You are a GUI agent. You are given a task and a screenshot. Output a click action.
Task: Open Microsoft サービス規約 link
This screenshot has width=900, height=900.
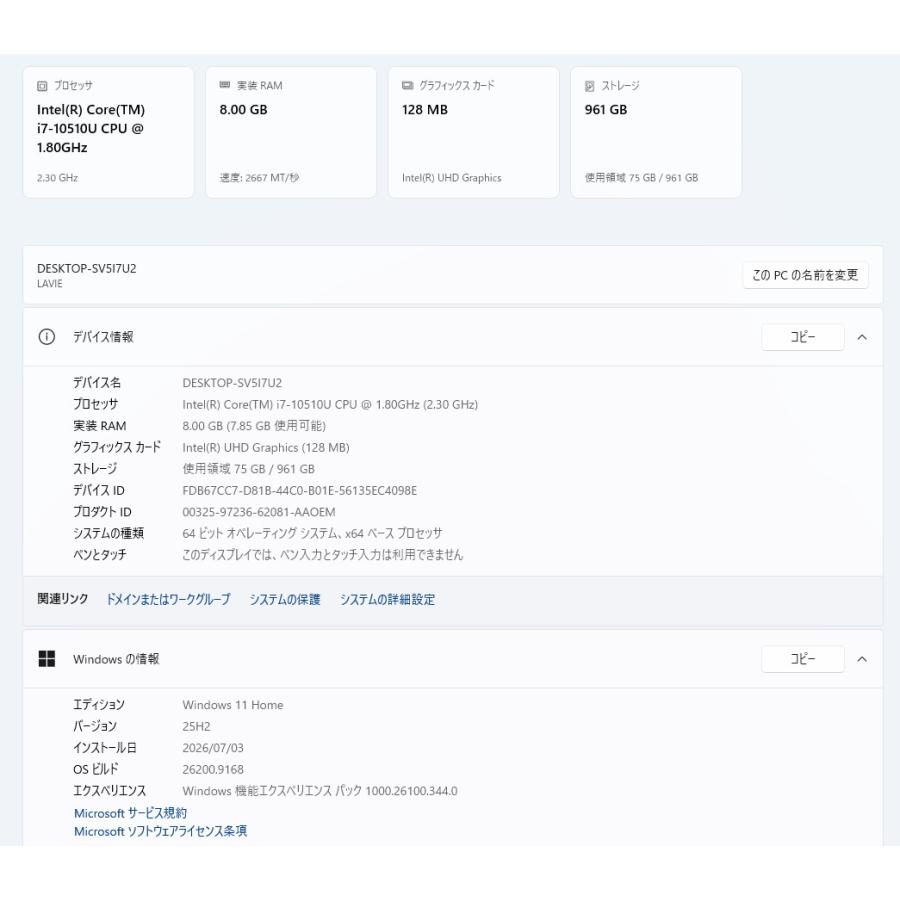coord(130,813)
